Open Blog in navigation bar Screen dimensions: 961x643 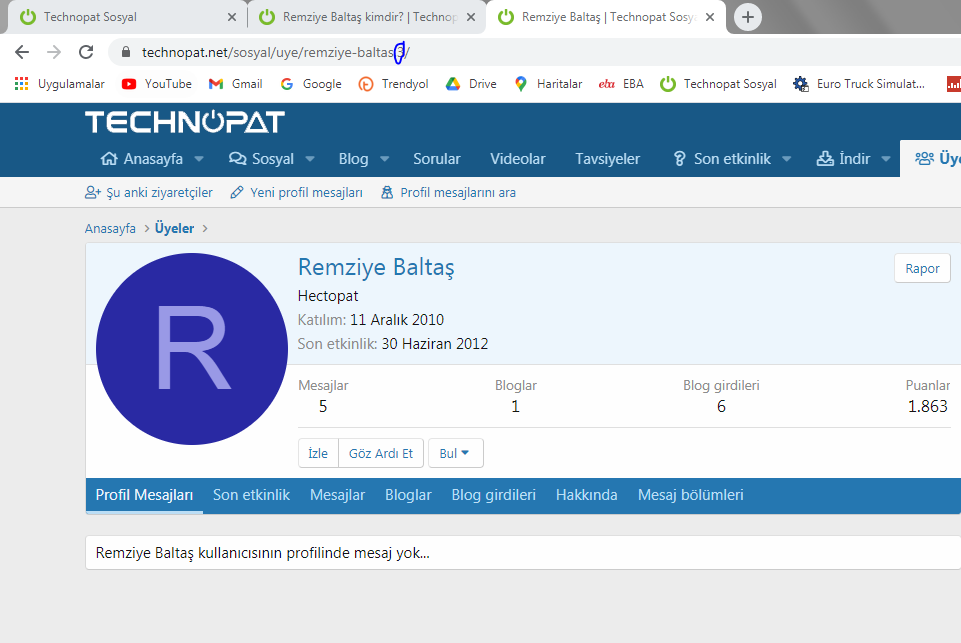point(354,159)
